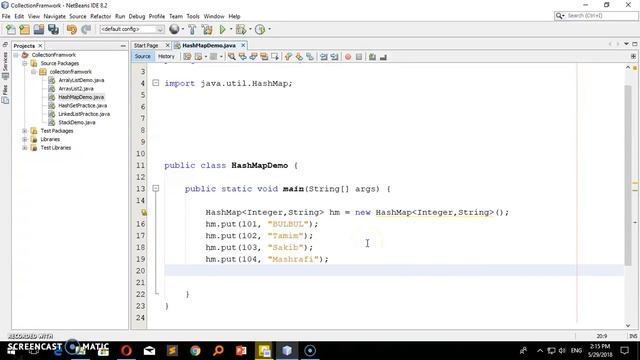Click the Shift Line Right icon
The image size is (640, 360).
click(334, 57)
